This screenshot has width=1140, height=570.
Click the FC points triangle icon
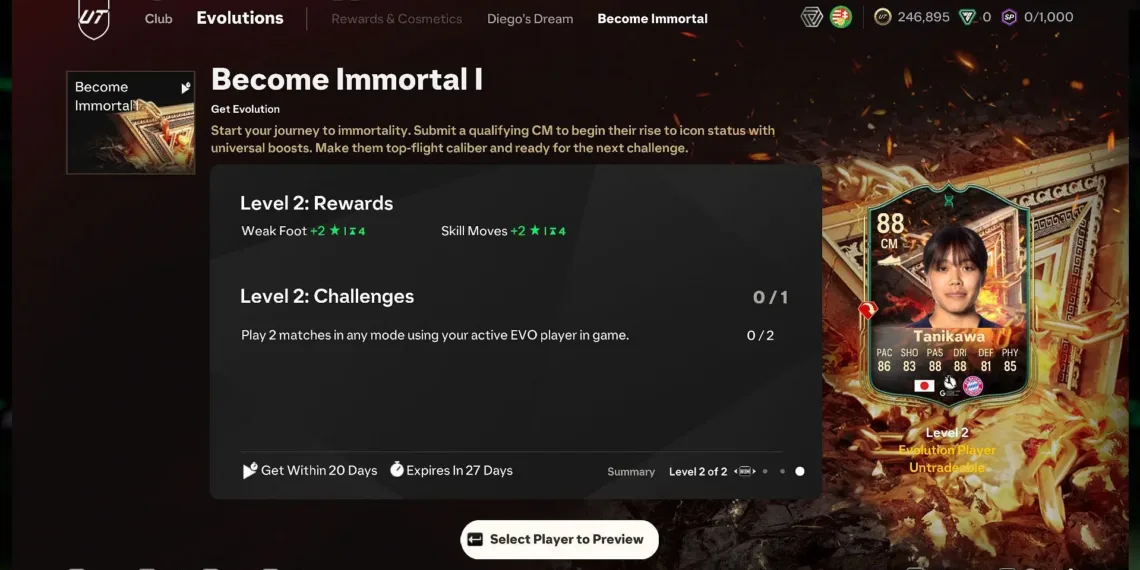(x=967, y=17)
